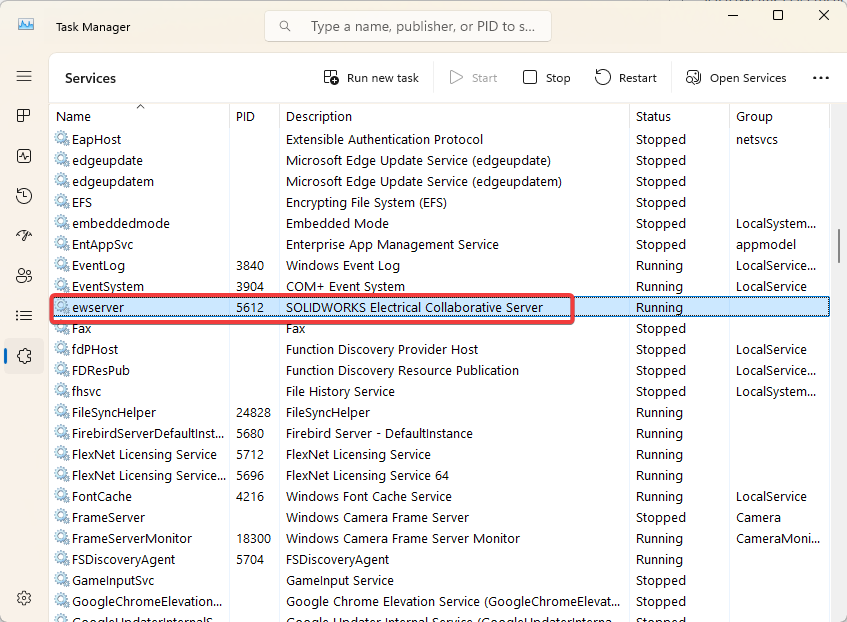This screenshot has height=622, width=847.
Task: Click the search magnifier icon
Action: (285, 26)
